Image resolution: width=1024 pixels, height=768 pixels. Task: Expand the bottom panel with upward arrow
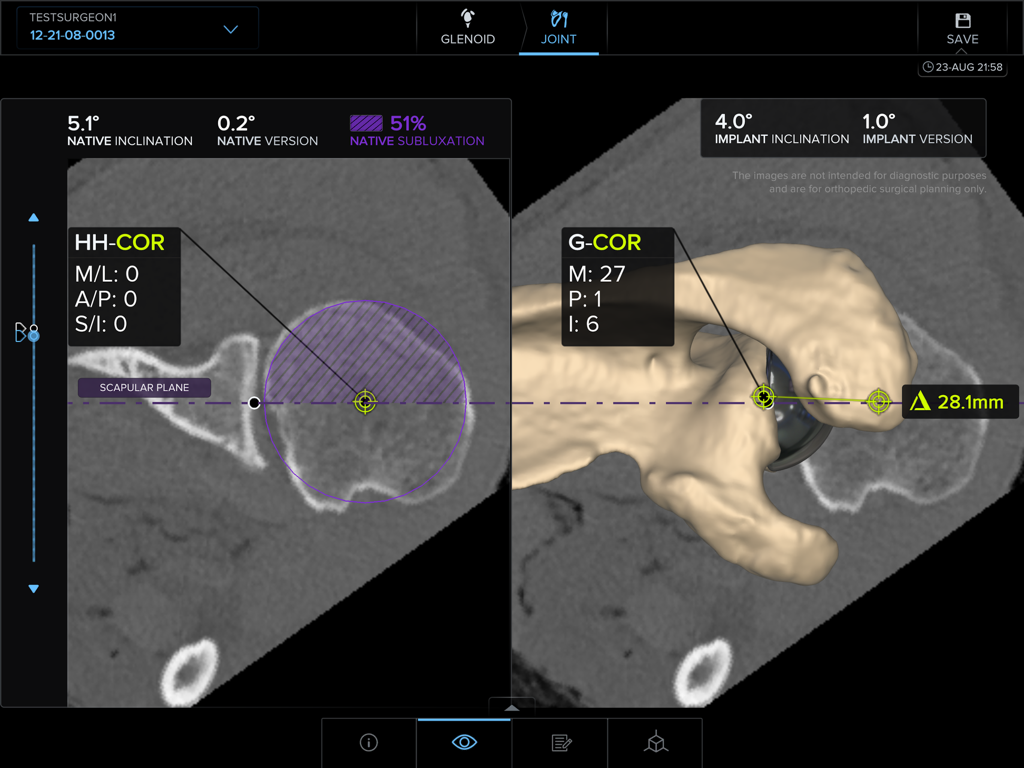512,706
